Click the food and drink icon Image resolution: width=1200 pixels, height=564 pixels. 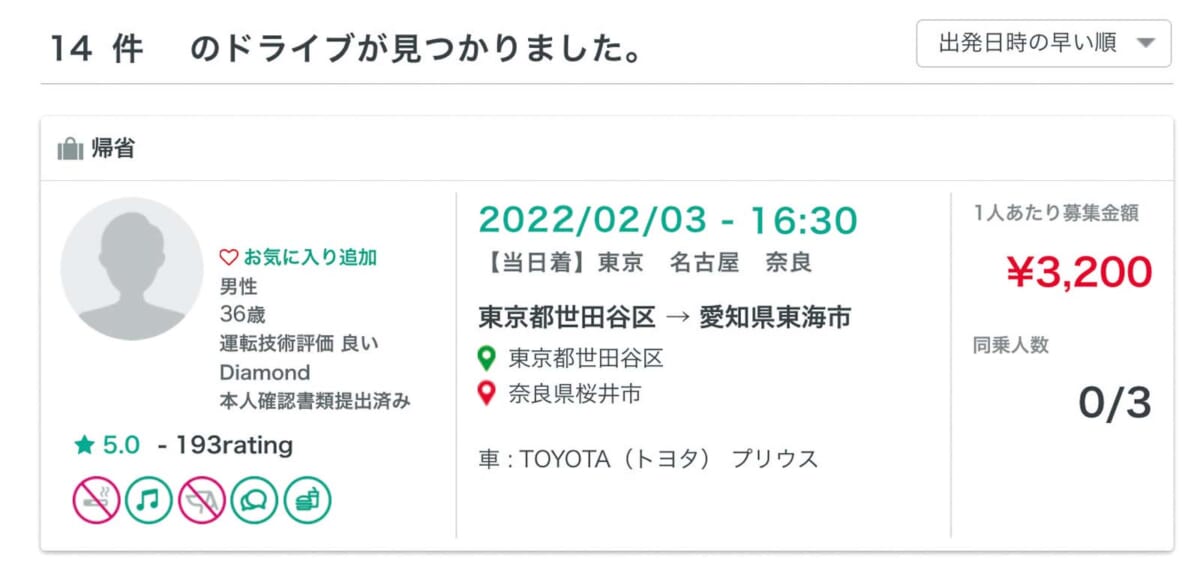coord(307,500)
